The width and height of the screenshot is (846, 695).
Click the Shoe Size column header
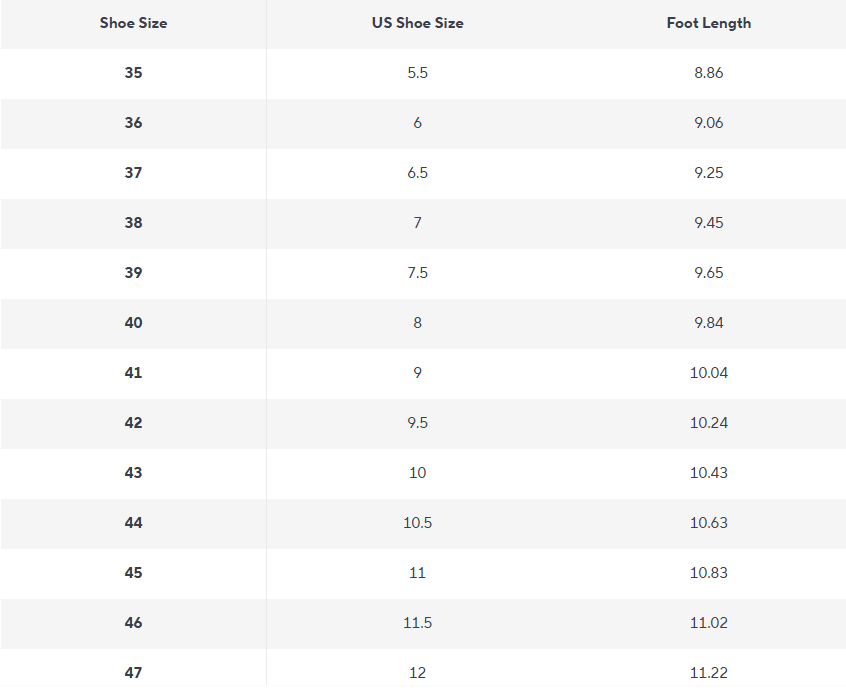coord(133,23)
